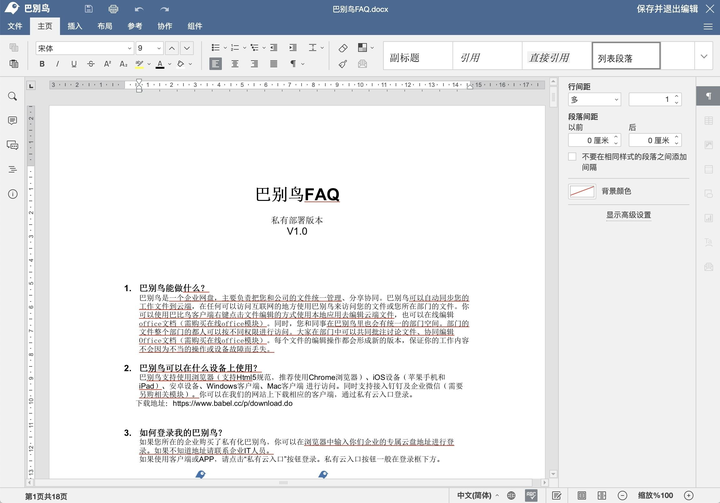Open the babel.cc download link in the document
This screenshot has width=720, height=503.
[x=232, y=403]
